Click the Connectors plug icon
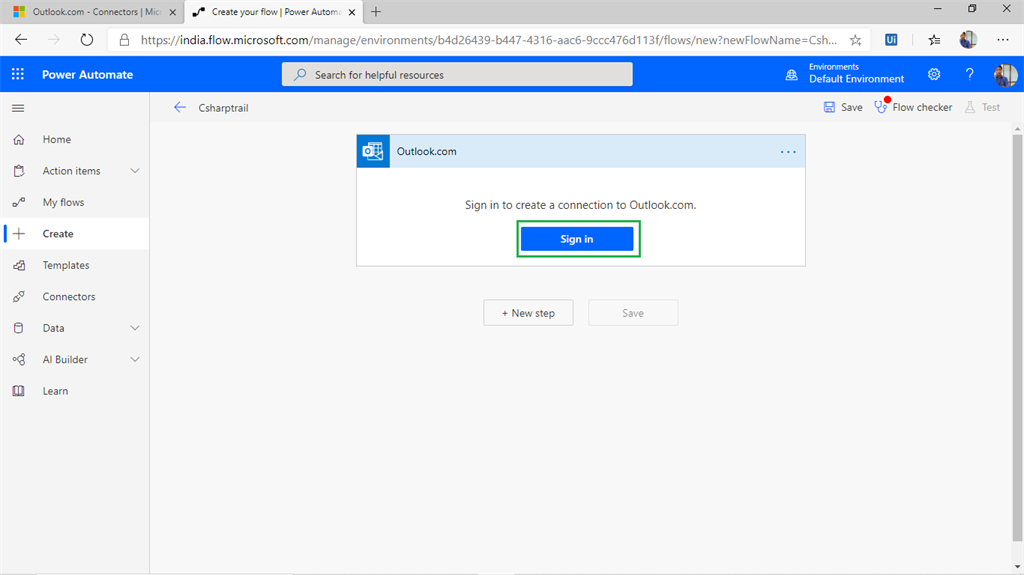 (x=19, y=296)
